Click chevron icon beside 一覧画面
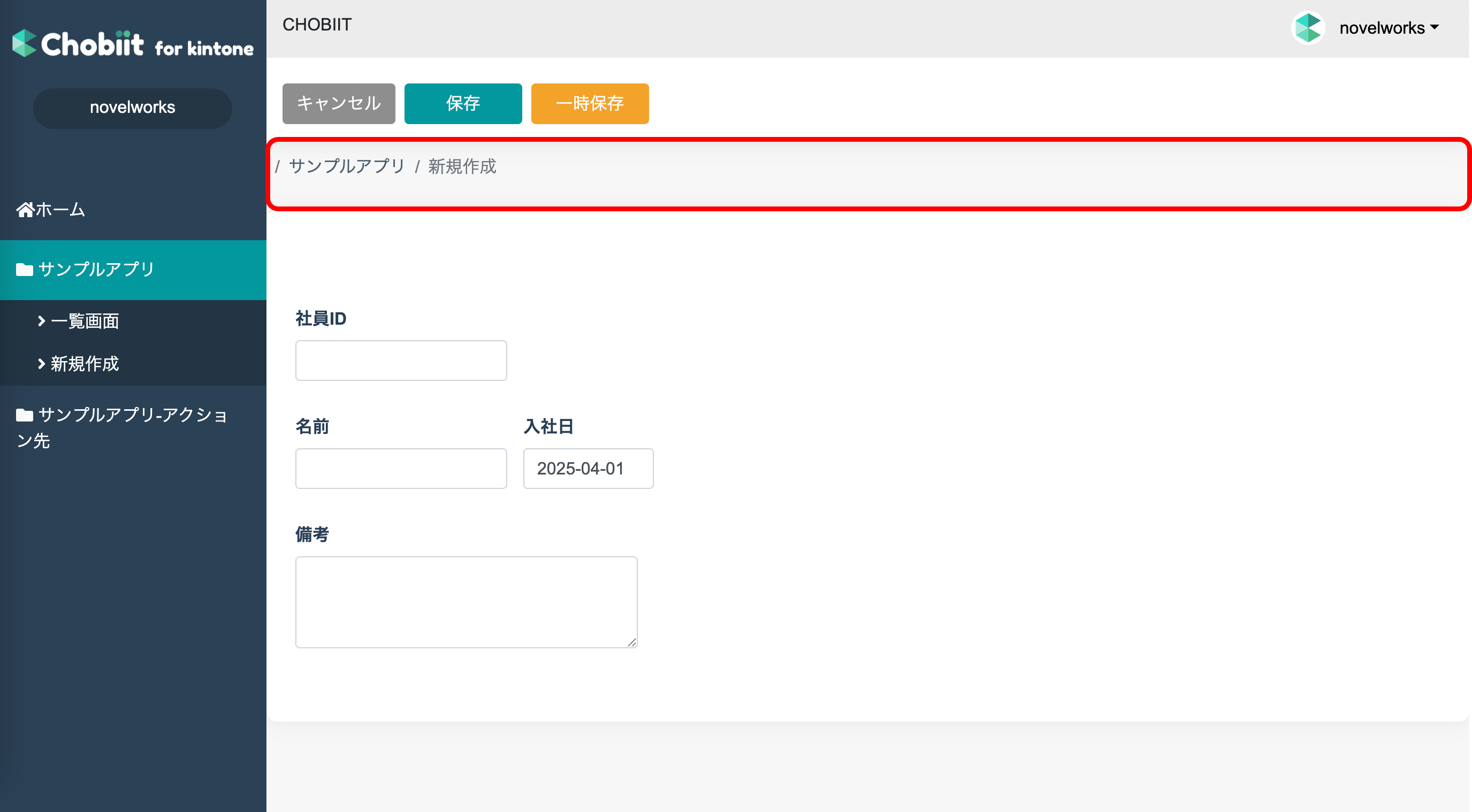The height and width of the screenshot is (812, 1472). pyautogui.click(x=41, y=321)
